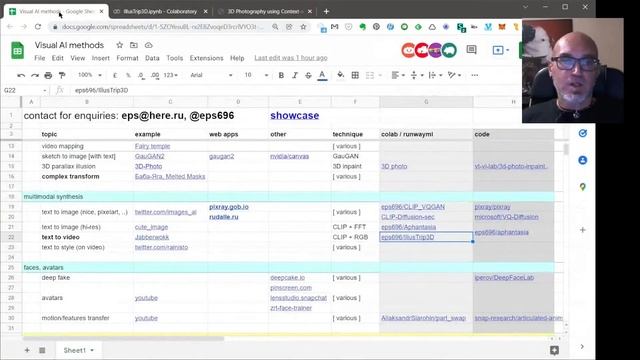640x360 pixels.
Task: Decrease decimal places icon
Action: 141,76
